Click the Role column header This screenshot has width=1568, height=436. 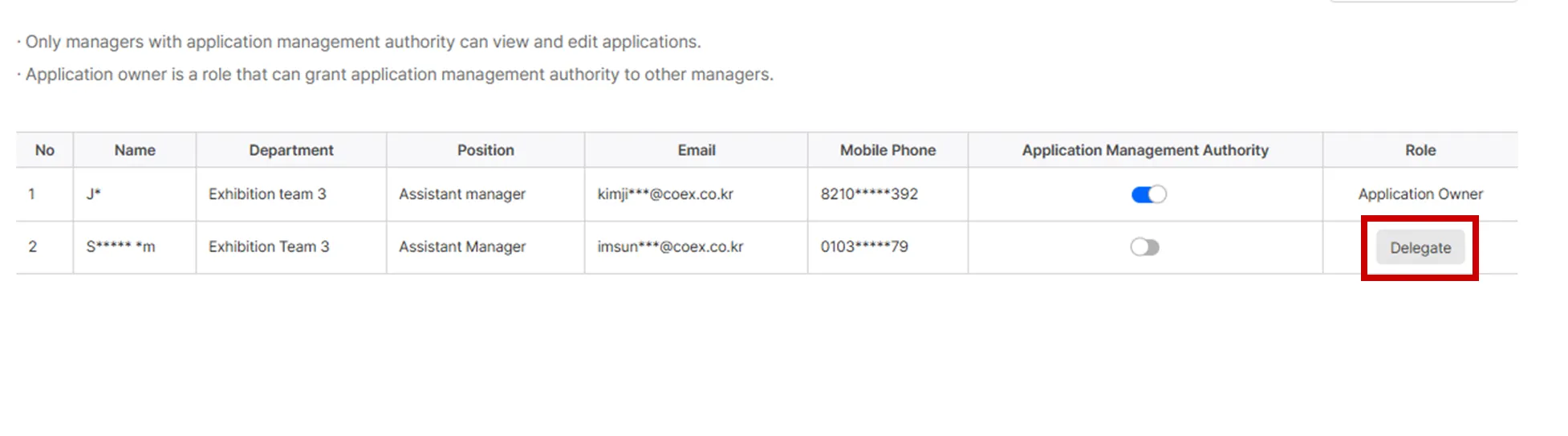pyautogui.click(x=1420, y=150)
